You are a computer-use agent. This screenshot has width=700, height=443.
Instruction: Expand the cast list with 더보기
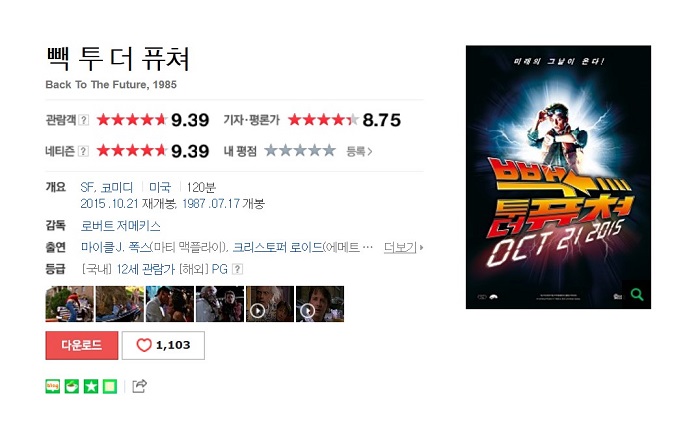[403, 247]
